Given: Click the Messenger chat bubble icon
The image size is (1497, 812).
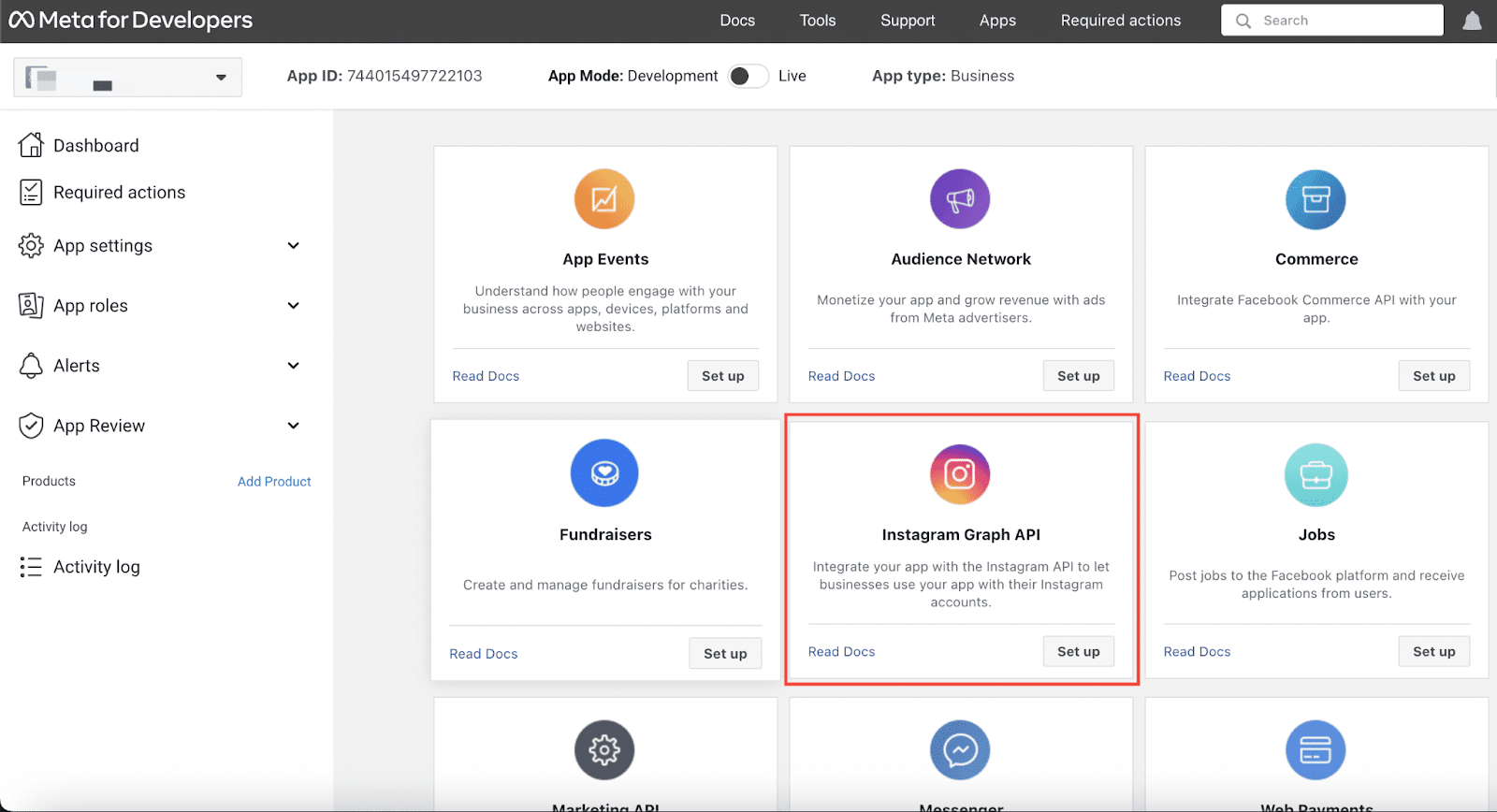Looking at the screenshot, I should 960,749.
